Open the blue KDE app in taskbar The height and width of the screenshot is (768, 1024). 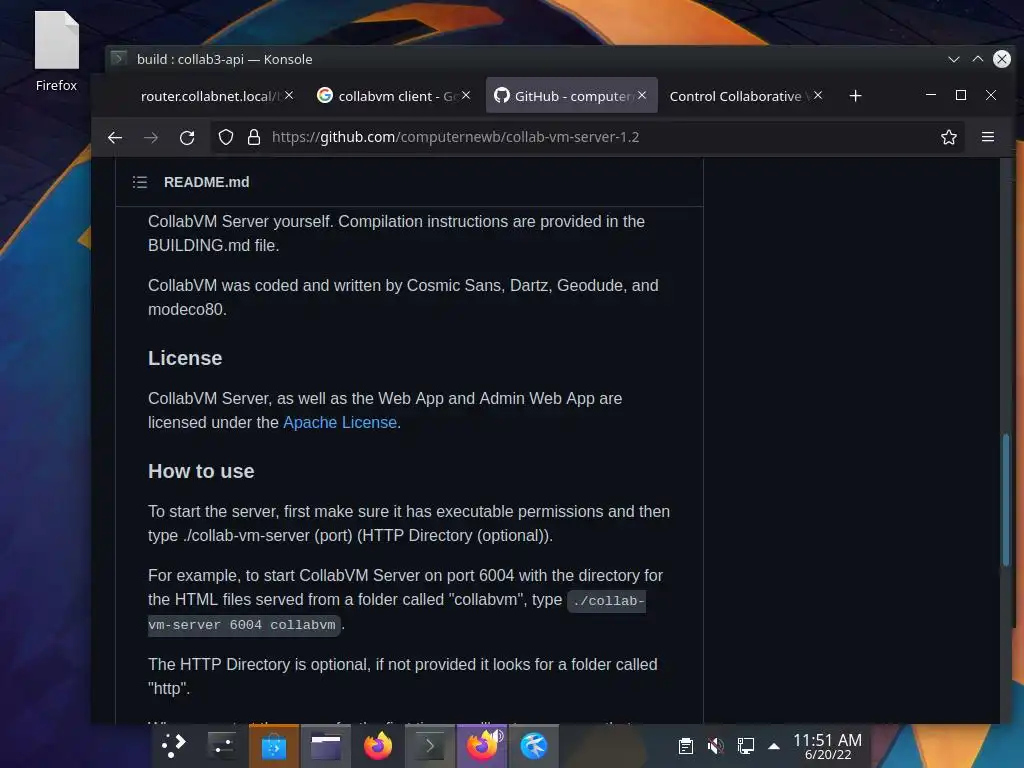click(x=534, y=746)
